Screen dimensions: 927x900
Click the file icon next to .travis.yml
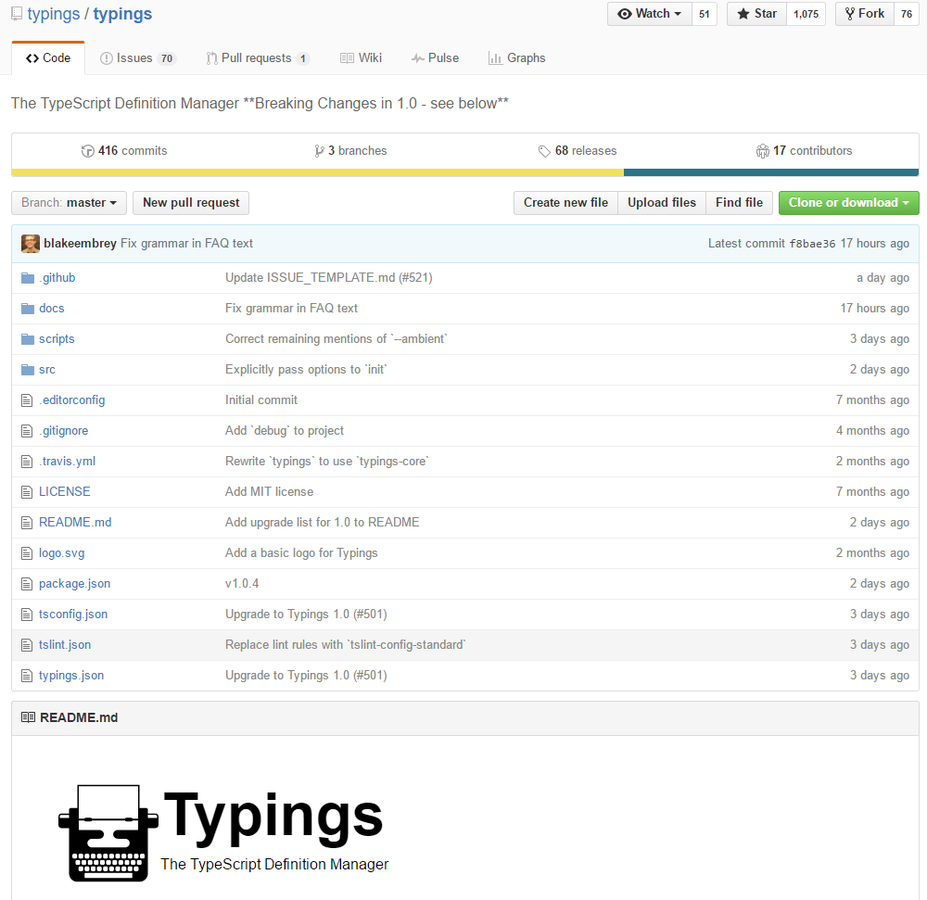(x=27, y=461)
